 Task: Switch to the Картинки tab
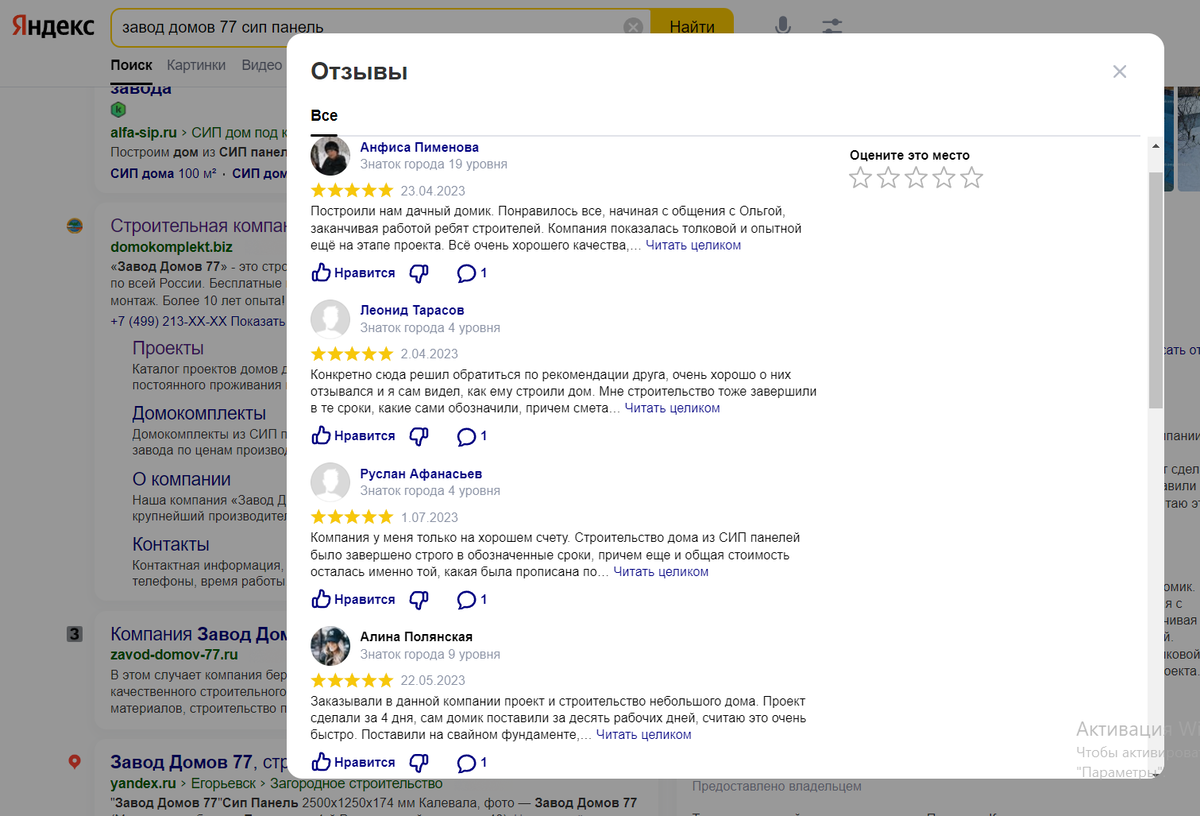coord(196,65)
